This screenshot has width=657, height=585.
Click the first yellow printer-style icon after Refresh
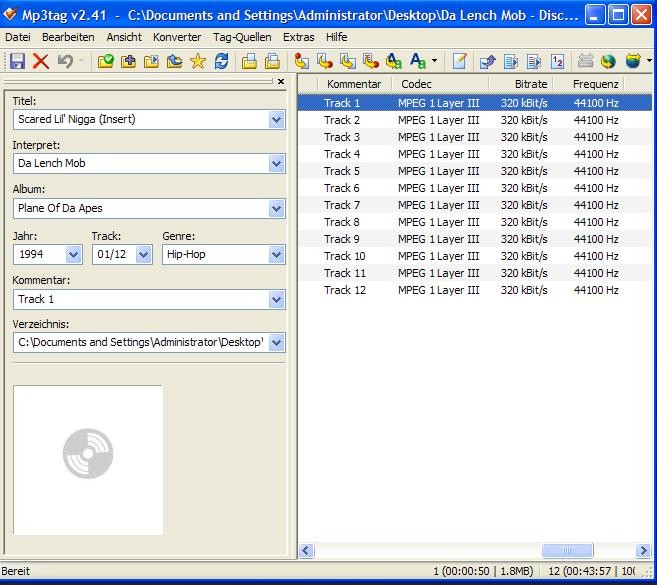(249, 62)
